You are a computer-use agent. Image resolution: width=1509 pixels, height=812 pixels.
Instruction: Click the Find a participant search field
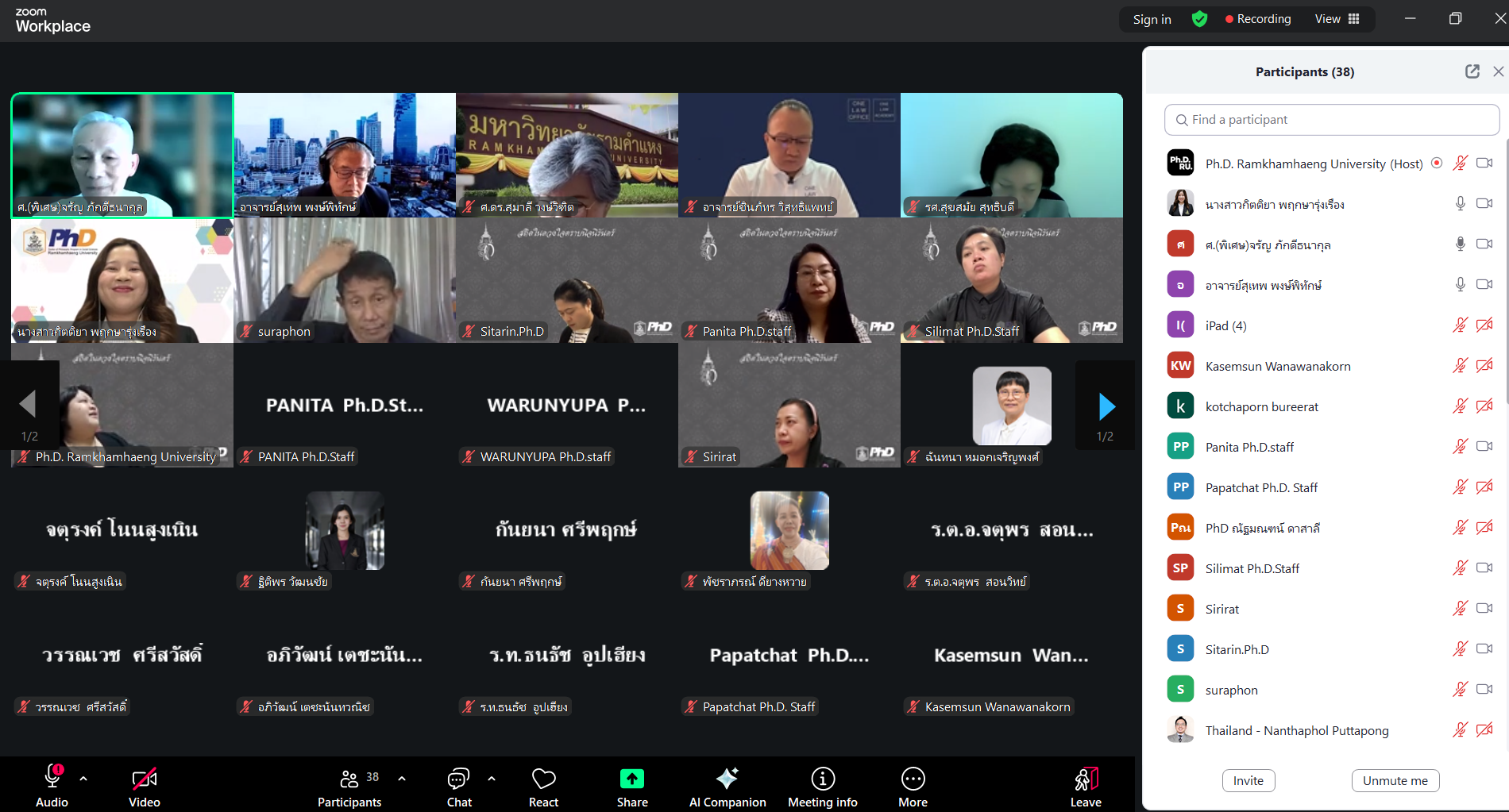1331,120
